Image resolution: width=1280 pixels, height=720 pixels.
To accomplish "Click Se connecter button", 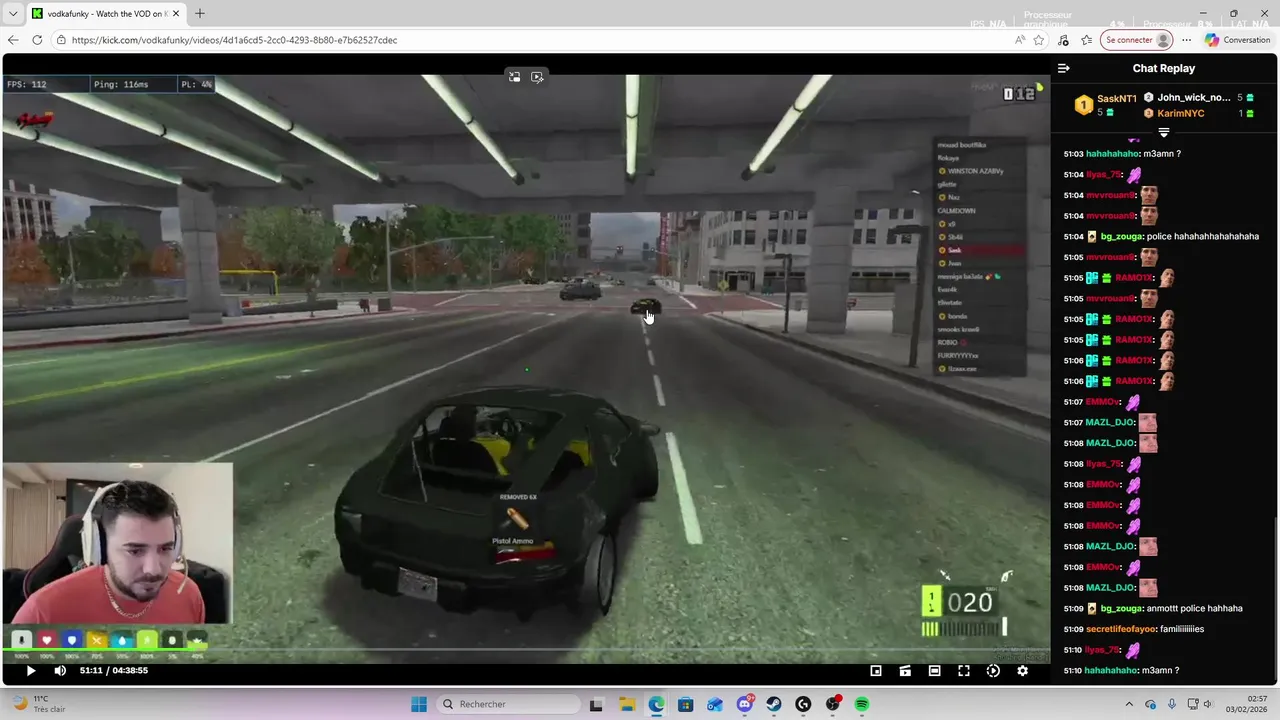I will (x=1137, y=40).
